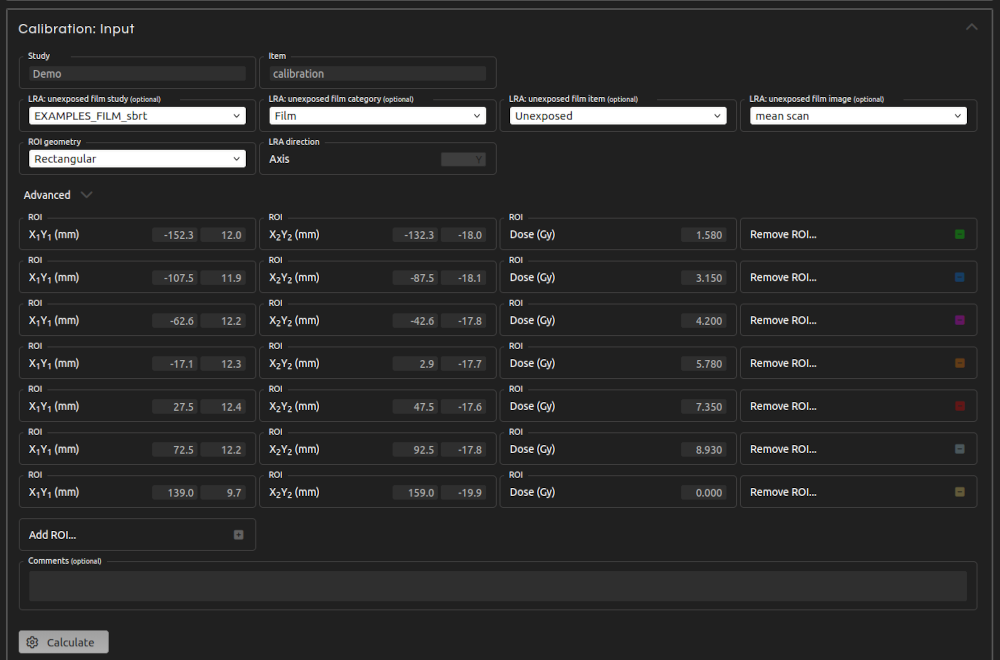Select the X1 field showing -107.5

(175, 278)
